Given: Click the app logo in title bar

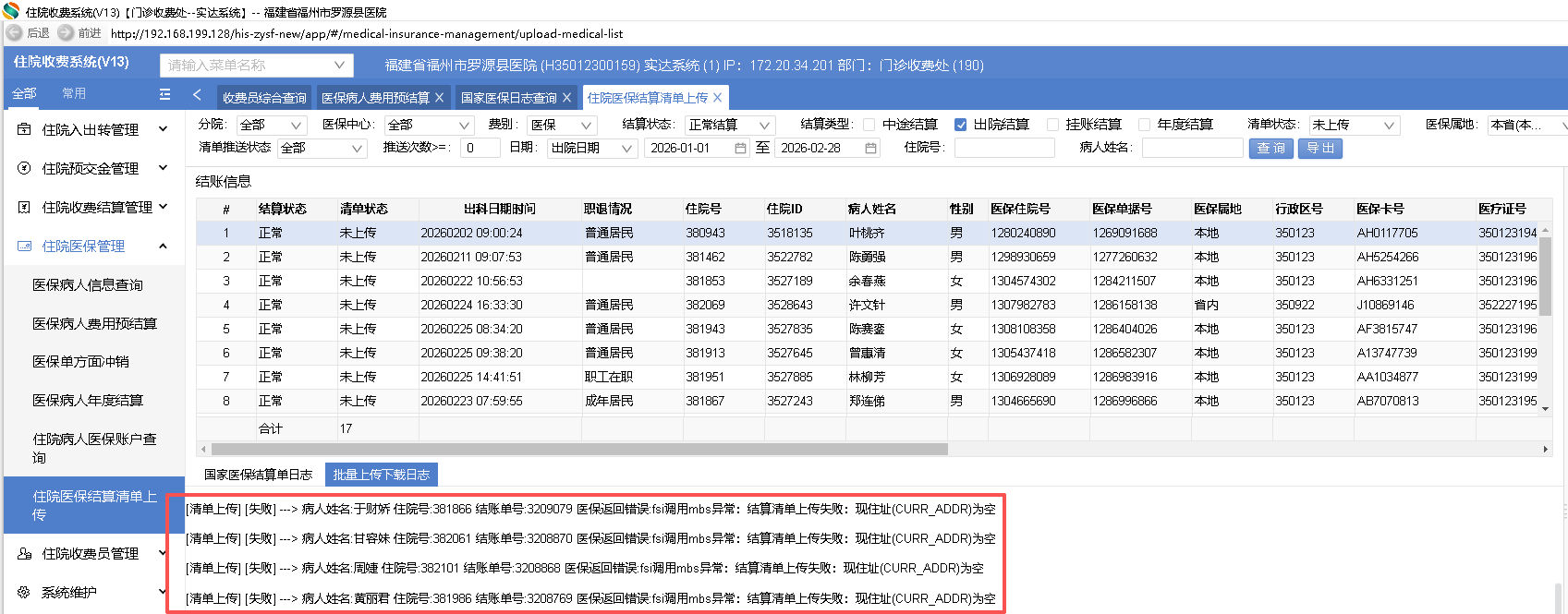Looking at the screenshot, I should pyautogui.click(x=11, y=11).
